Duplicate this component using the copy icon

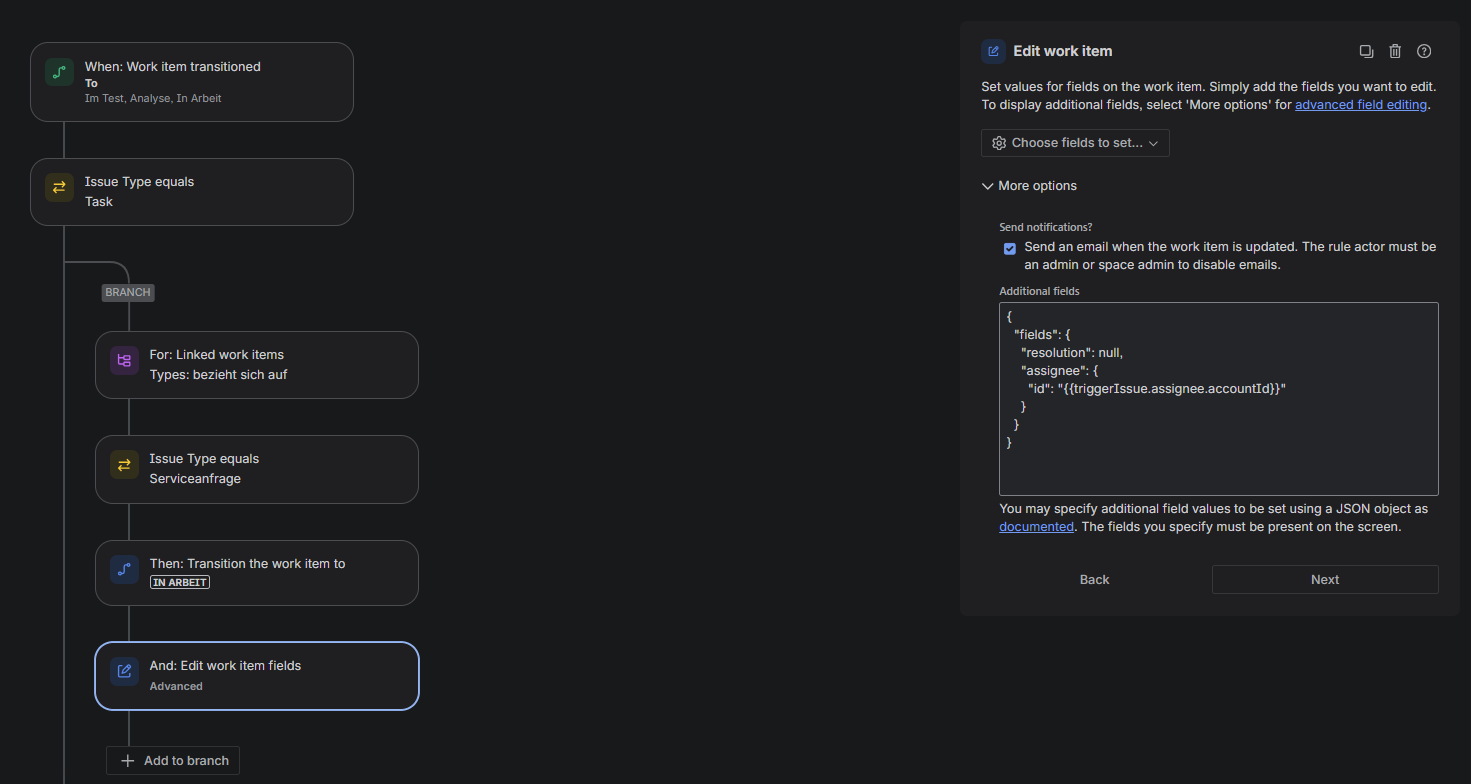[x=1366, y=51]
